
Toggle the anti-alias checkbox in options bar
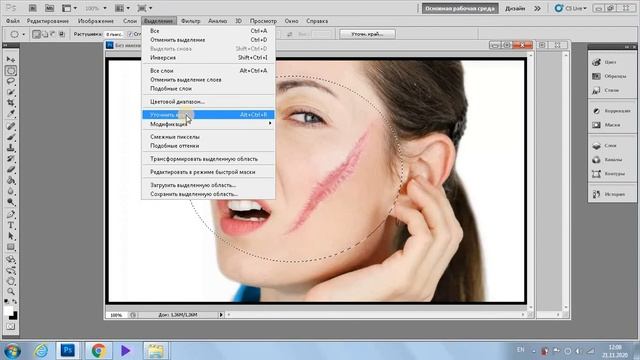(x=130, y=34)
